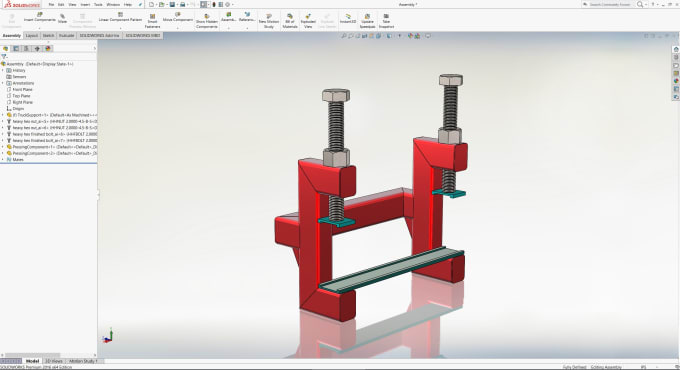Select the Mate tool

[x=62, y=19]
